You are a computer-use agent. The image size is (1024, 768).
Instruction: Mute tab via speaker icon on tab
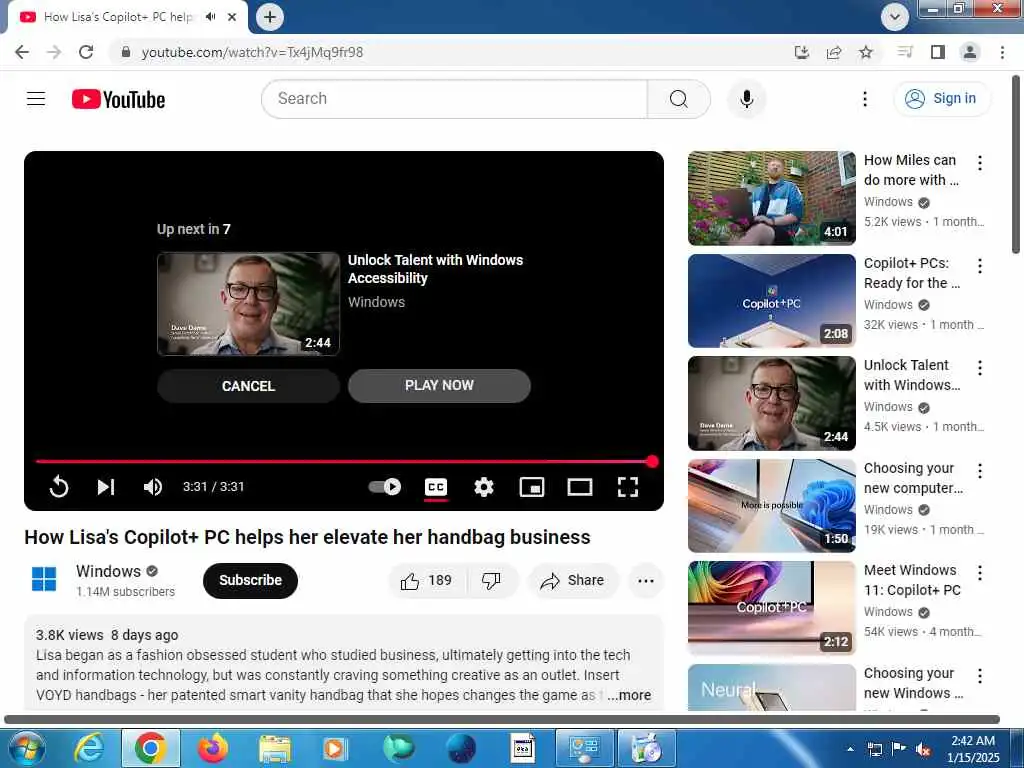coord(210,17)
